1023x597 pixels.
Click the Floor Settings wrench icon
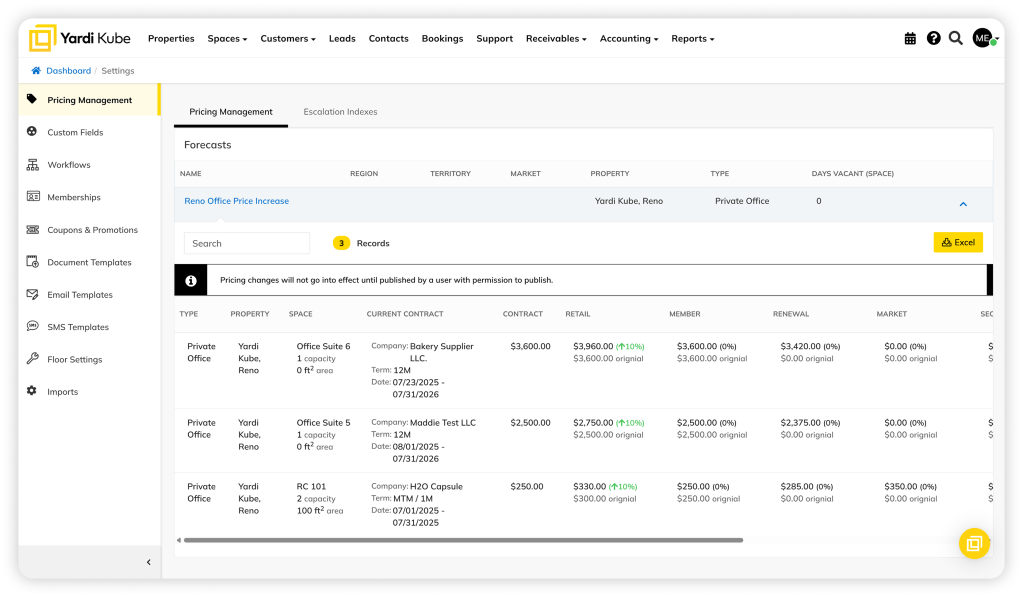[32, 359]
